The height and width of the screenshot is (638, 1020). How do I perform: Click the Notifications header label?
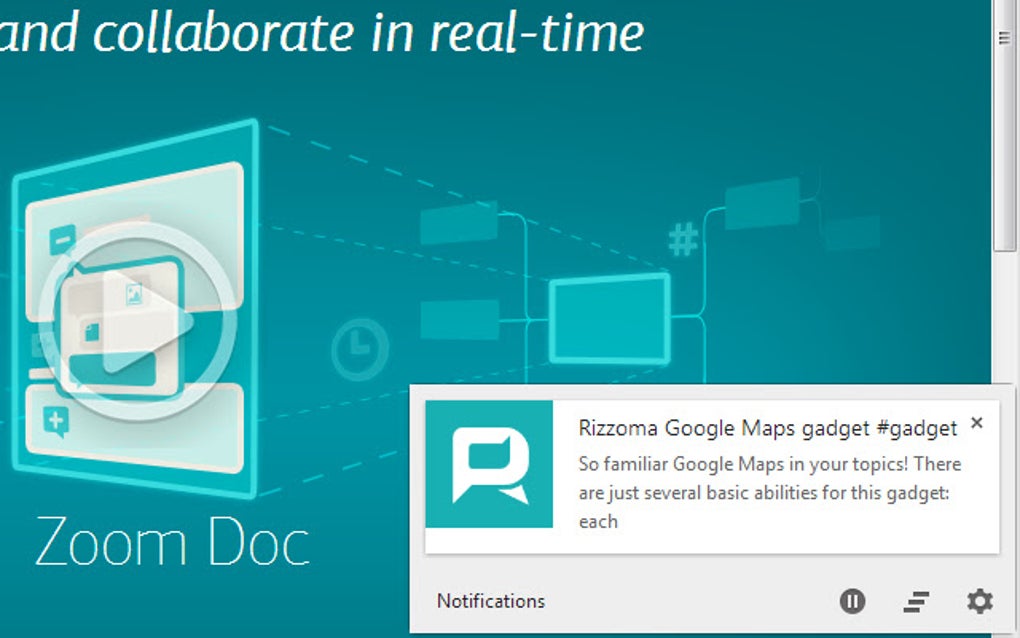click(x=491, y=601)
